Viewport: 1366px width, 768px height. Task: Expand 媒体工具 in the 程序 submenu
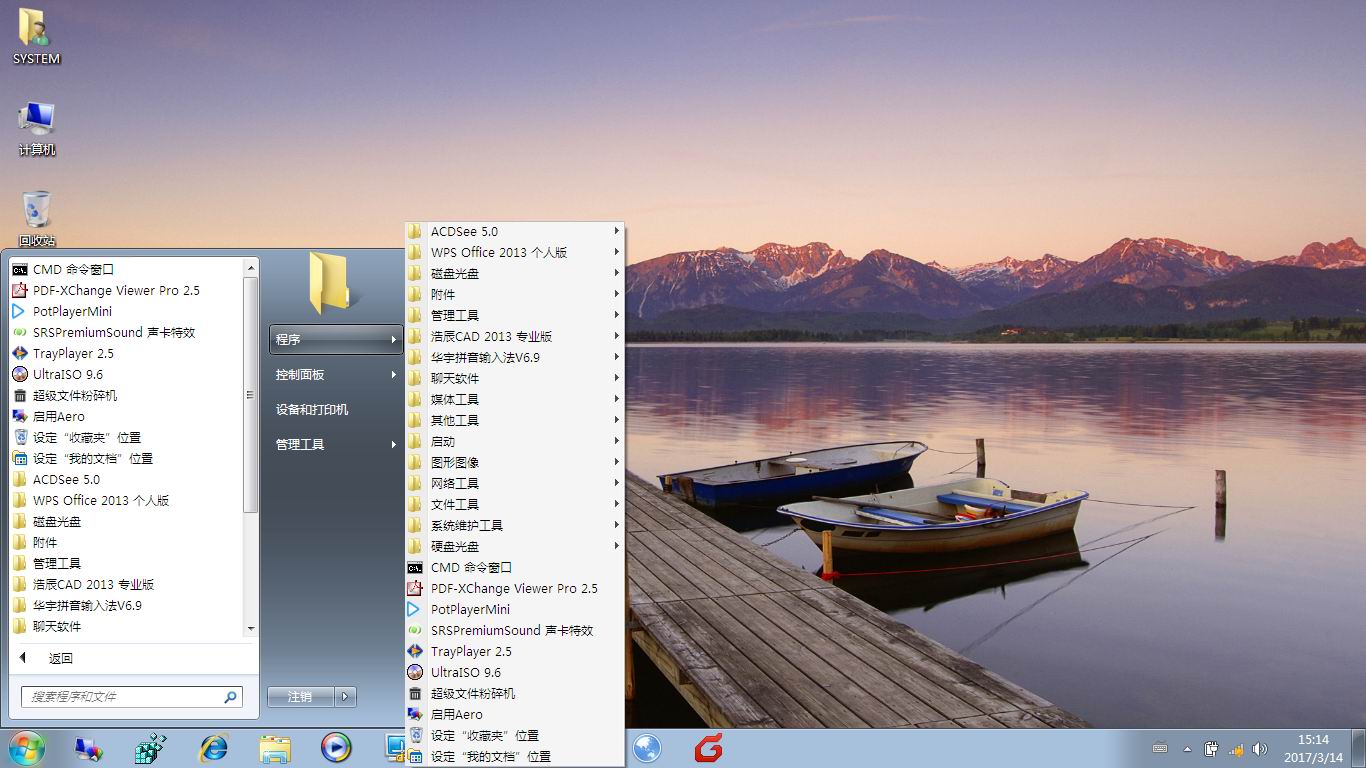click(514, 399)
